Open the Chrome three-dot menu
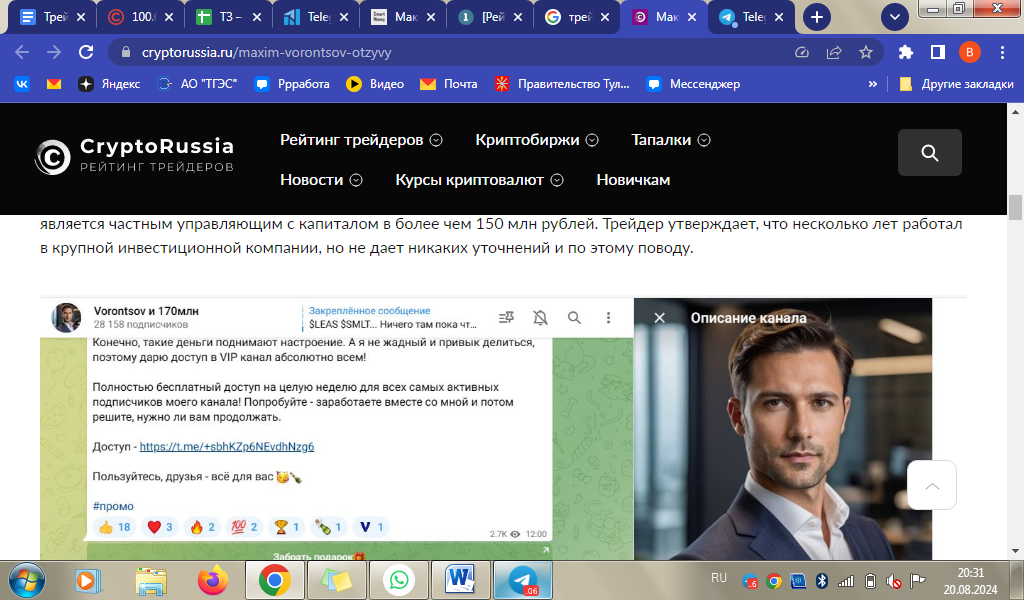The width and height of the screenshot is (1024, 600). pyautogui.click(x=1002, y=52)
